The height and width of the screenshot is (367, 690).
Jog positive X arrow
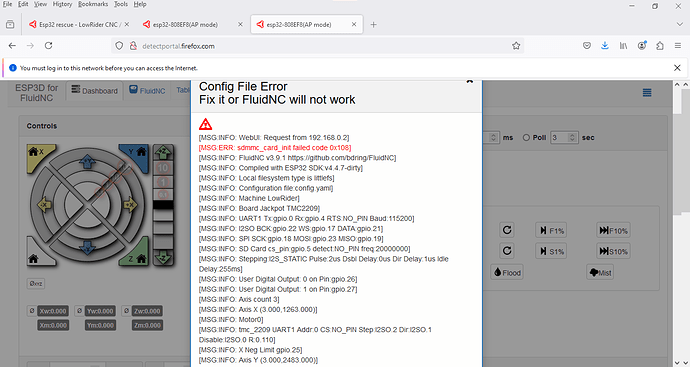coord(130,205)
